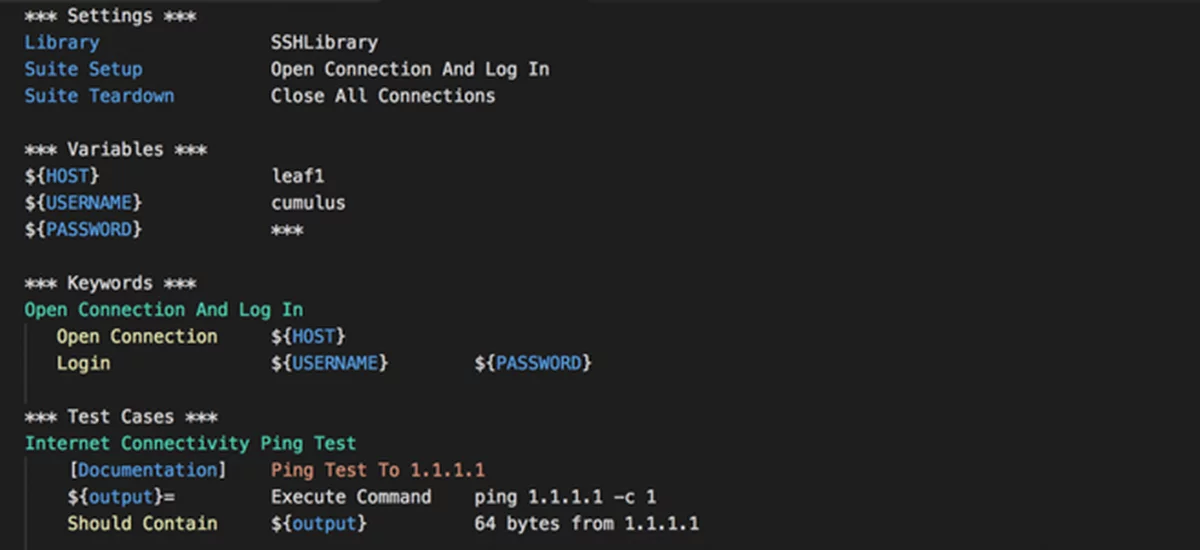
Task: Click the Keywords section header
Action: [x=110, y=284]
